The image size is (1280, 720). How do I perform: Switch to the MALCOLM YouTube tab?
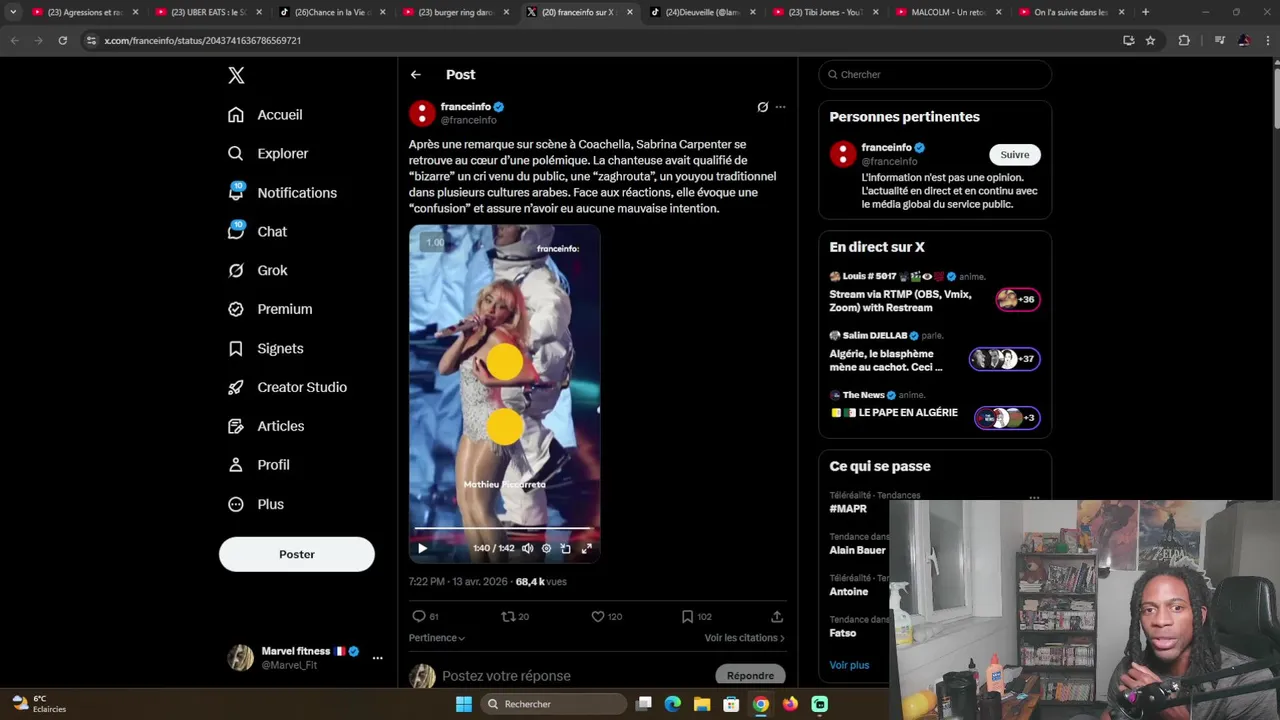point(948,12)
